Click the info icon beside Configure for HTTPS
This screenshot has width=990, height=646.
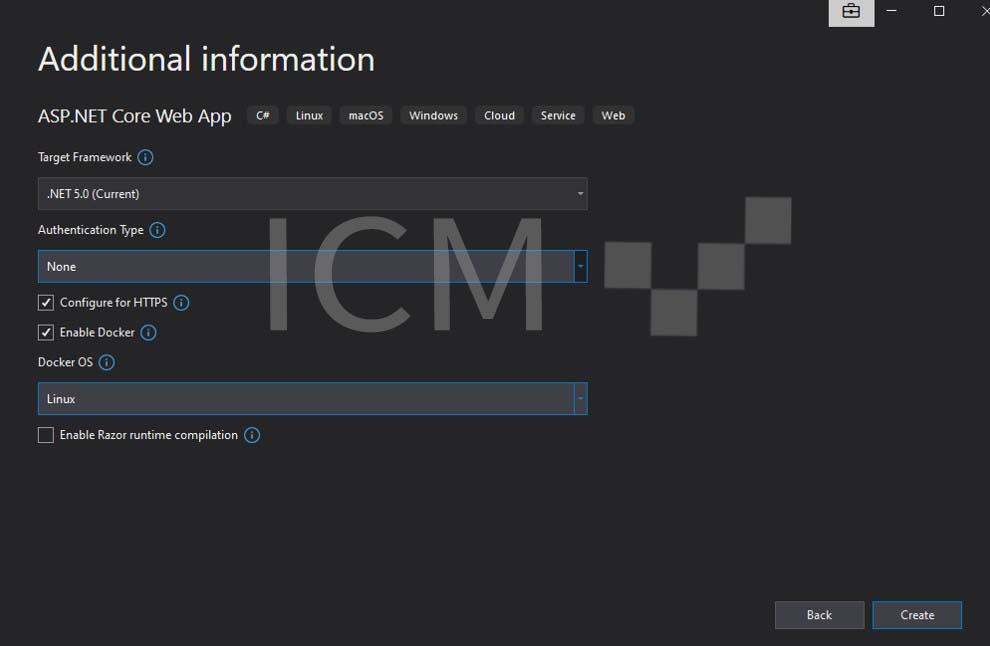click(181, 303)
